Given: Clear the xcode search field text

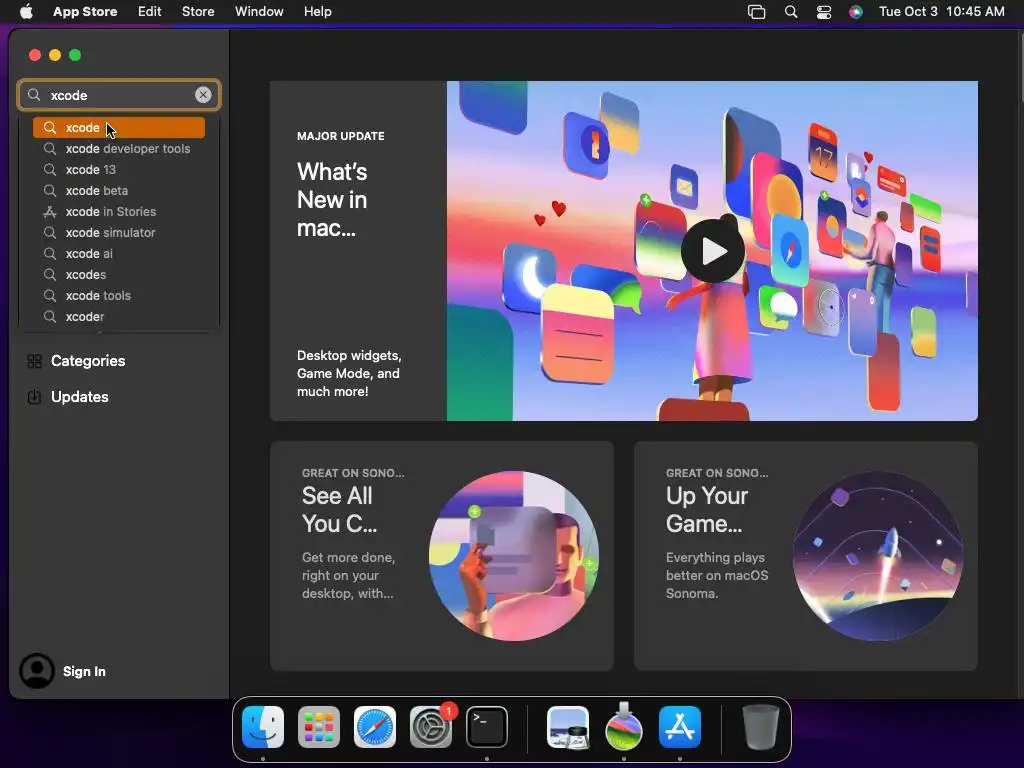Looking at the screenshot, I should click(203, 95).
